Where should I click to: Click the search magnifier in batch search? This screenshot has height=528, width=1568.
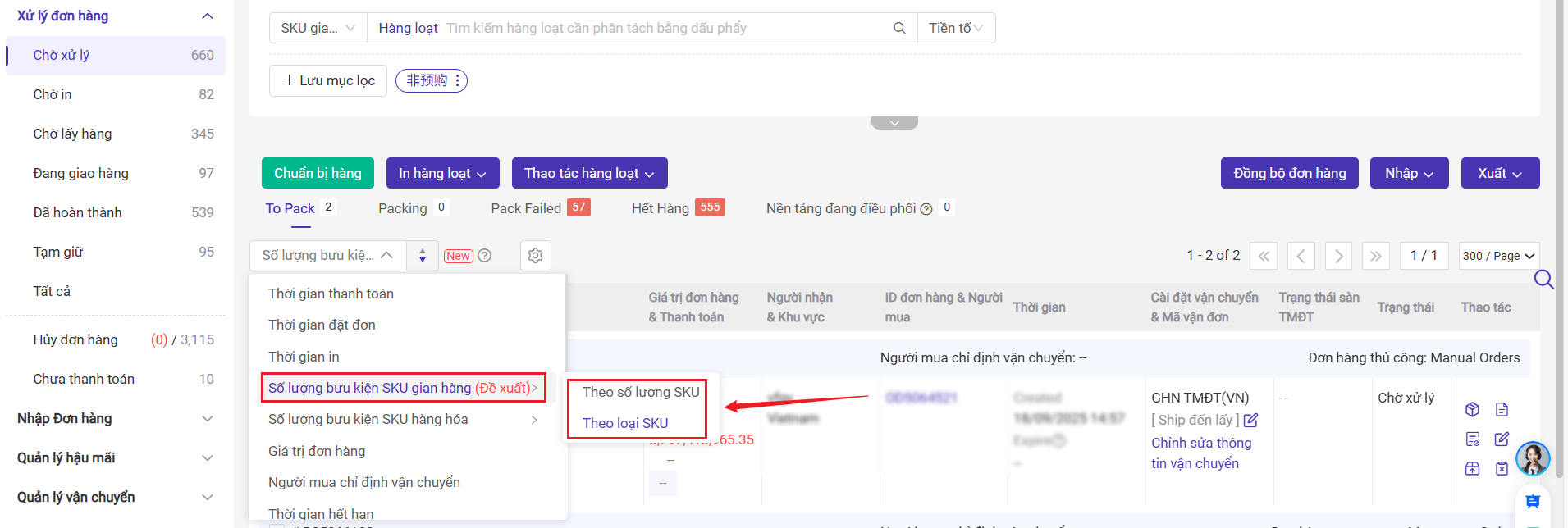click(899, 28)
